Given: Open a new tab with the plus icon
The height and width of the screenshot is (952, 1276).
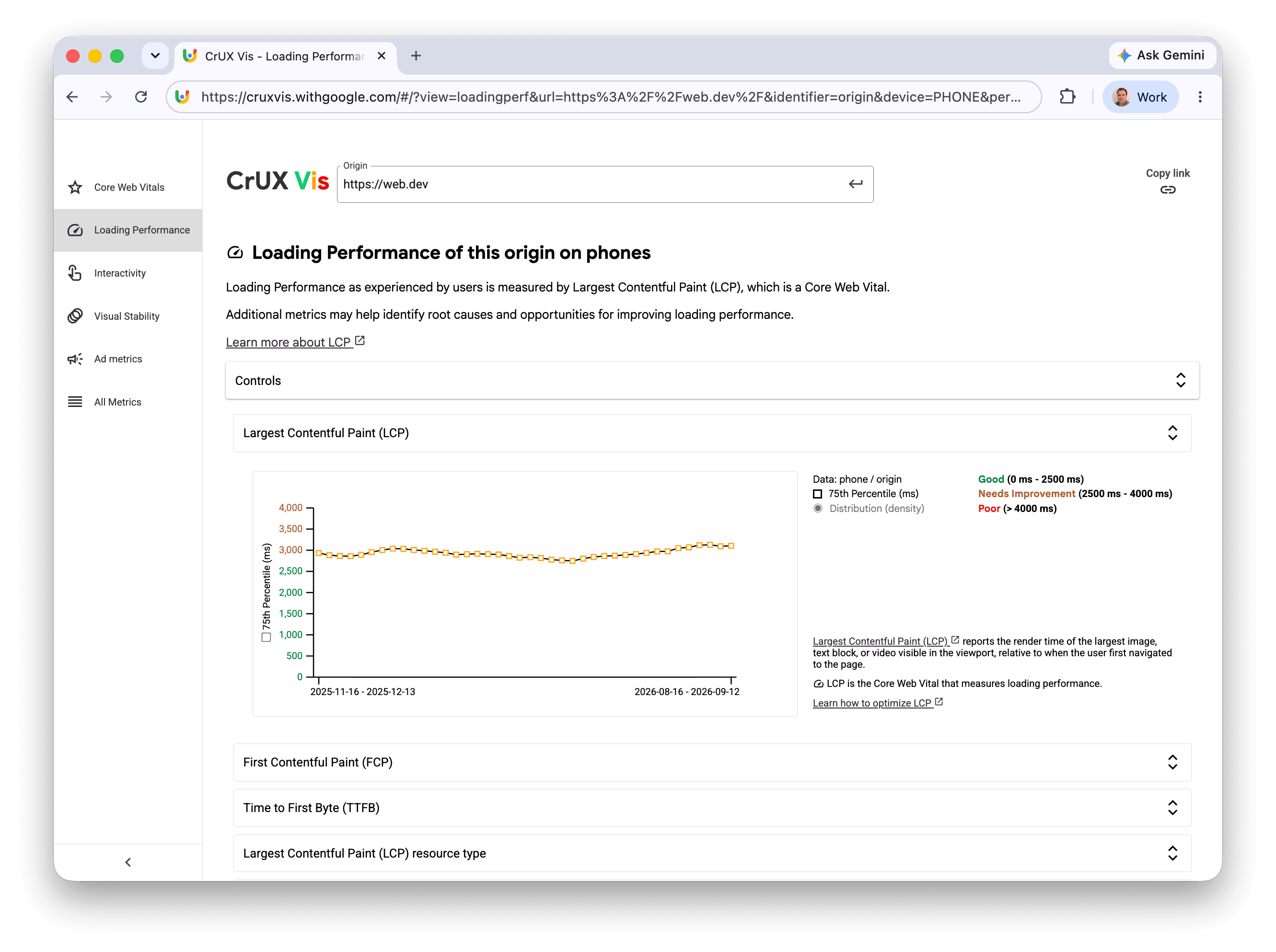Looking at the screenshot, I should (416, 56).
